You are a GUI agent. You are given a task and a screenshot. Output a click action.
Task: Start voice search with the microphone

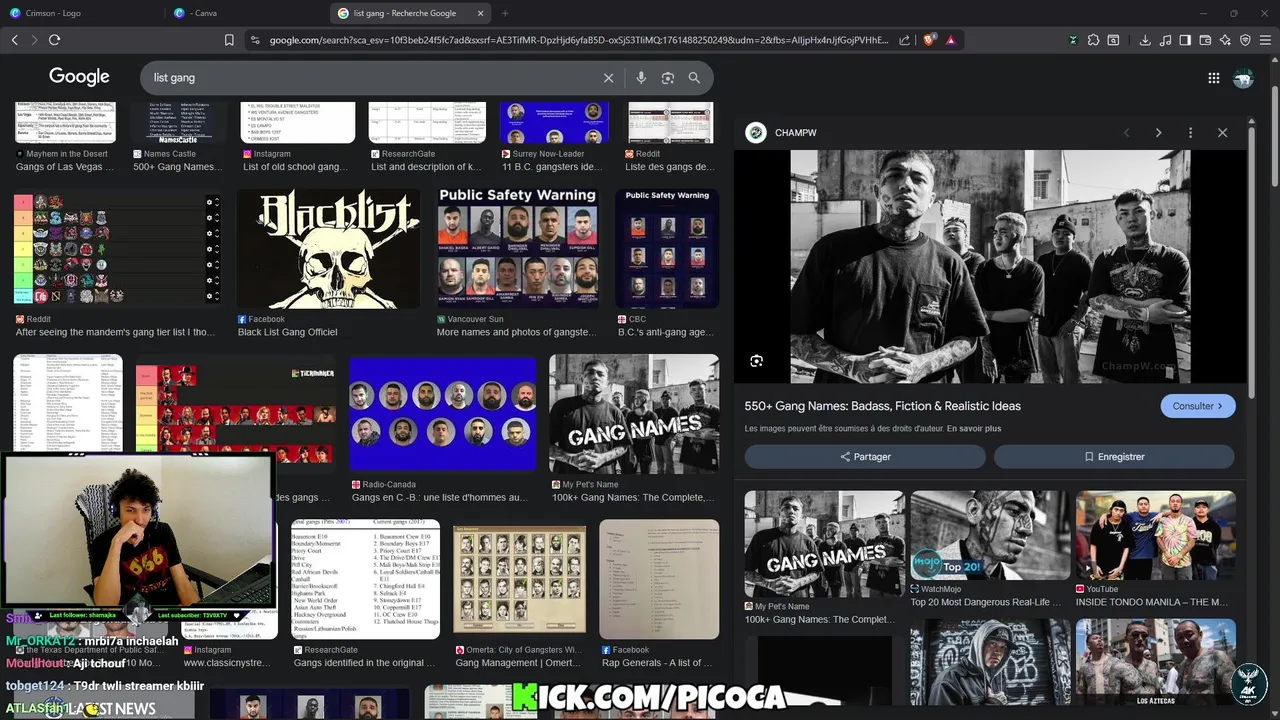pyautogui.click(x=641, y=78)
